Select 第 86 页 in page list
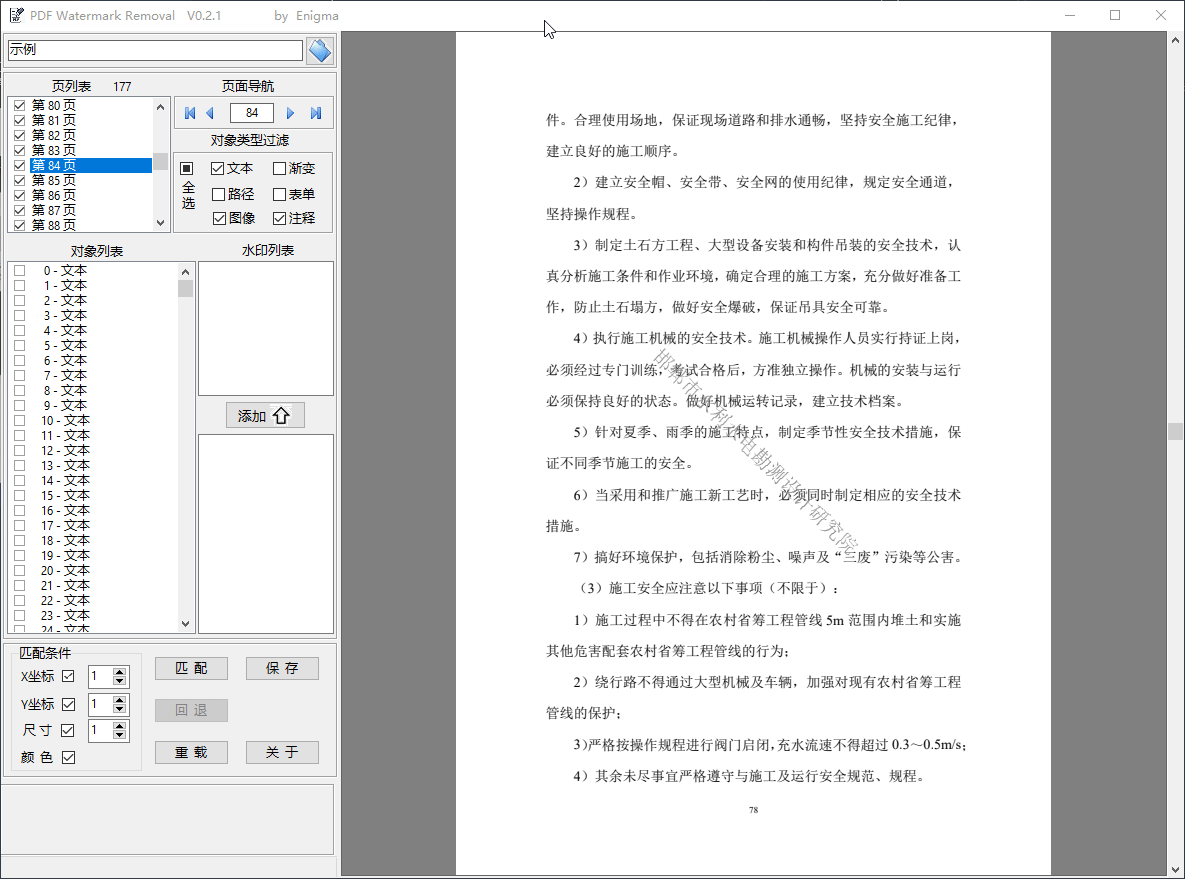 pos(54,195)
